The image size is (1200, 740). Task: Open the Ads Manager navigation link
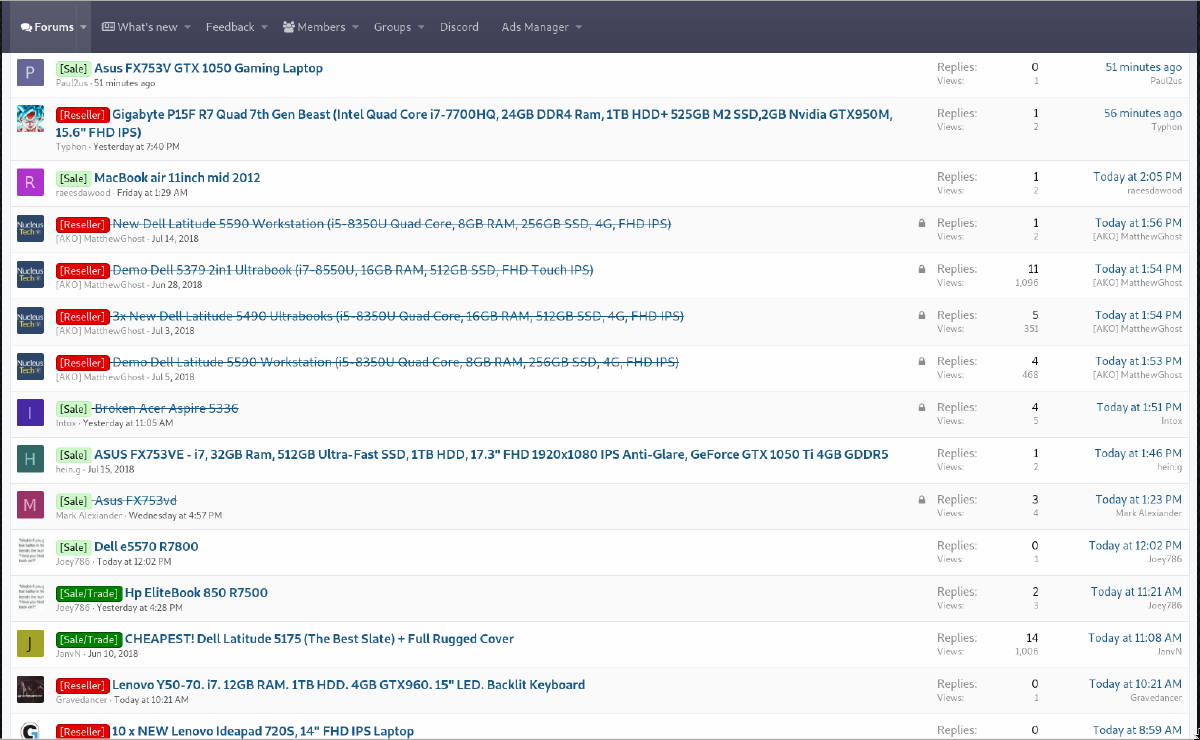(x=535, y=27)
